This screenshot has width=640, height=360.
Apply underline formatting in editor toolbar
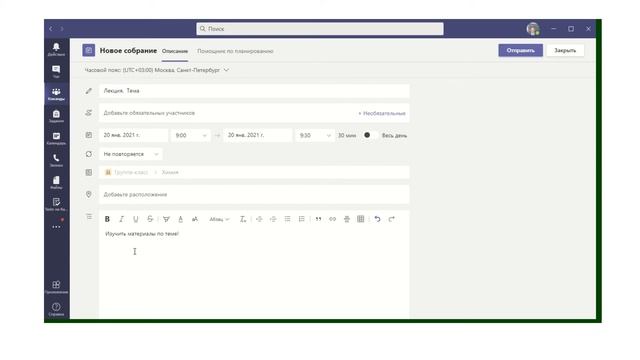click(136, 219)
